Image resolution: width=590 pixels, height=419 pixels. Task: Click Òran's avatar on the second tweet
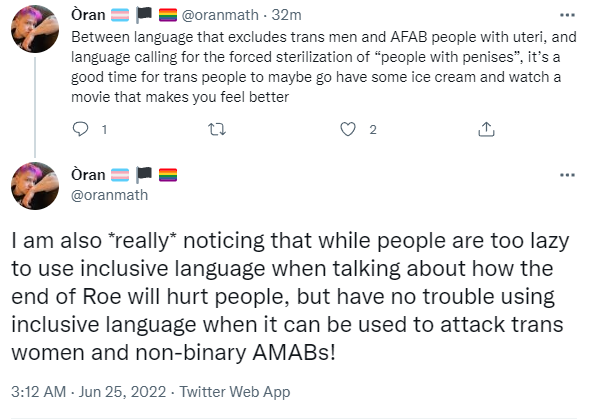pos(35,186)
